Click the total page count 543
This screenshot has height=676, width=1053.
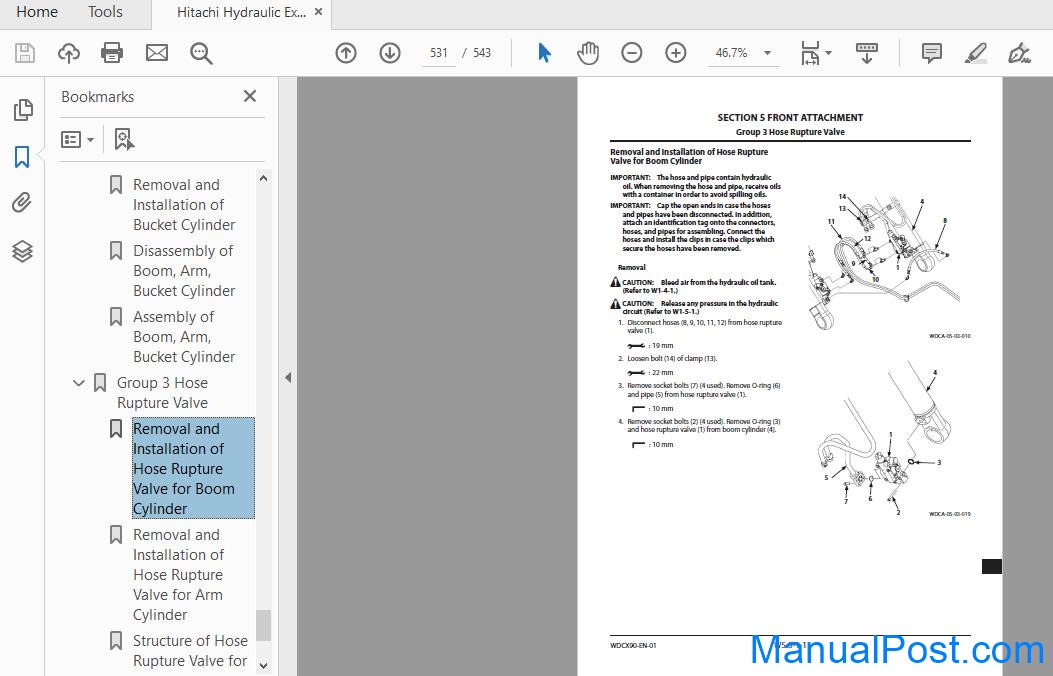tap(482, 52)
